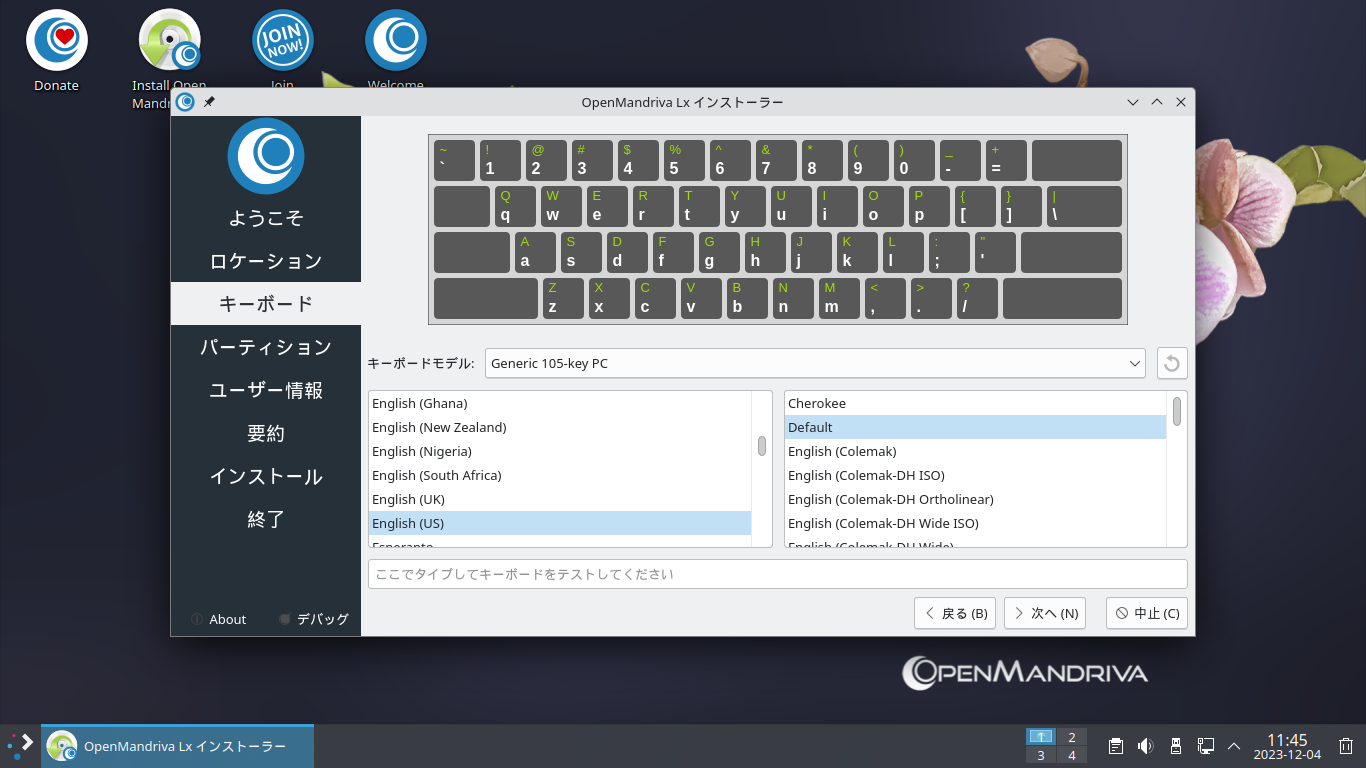Click the OpenMandriva logo in the installer sidebar
The height and width of the screenshot is (768, 1366).
click(x=265, y=156)
